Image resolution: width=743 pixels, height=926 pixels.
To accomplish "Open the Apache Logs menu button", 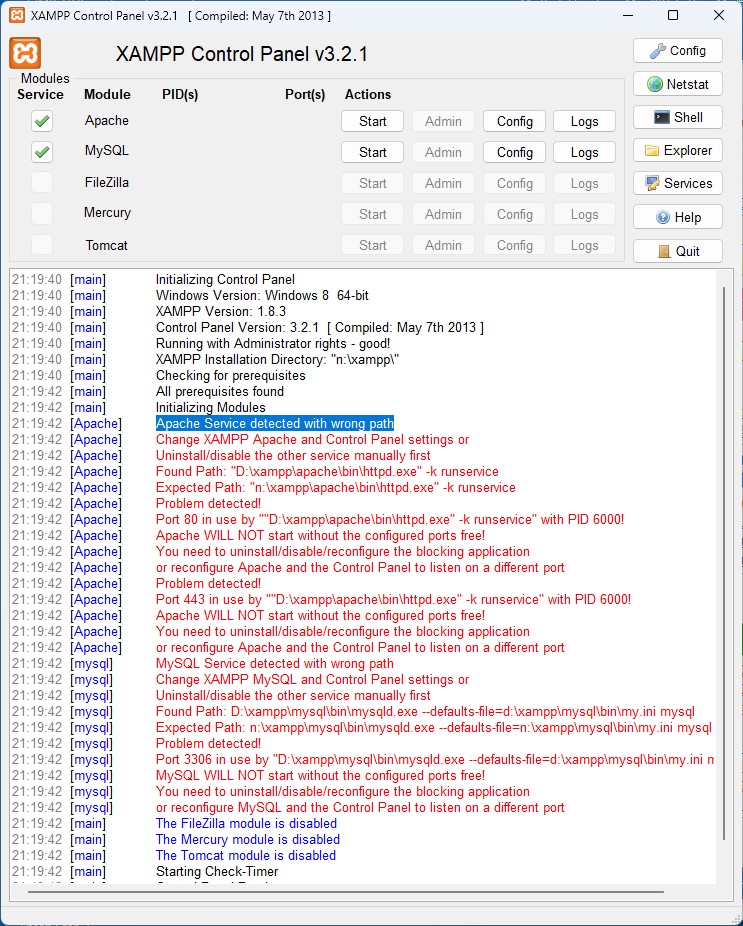I will coord(584,121).
